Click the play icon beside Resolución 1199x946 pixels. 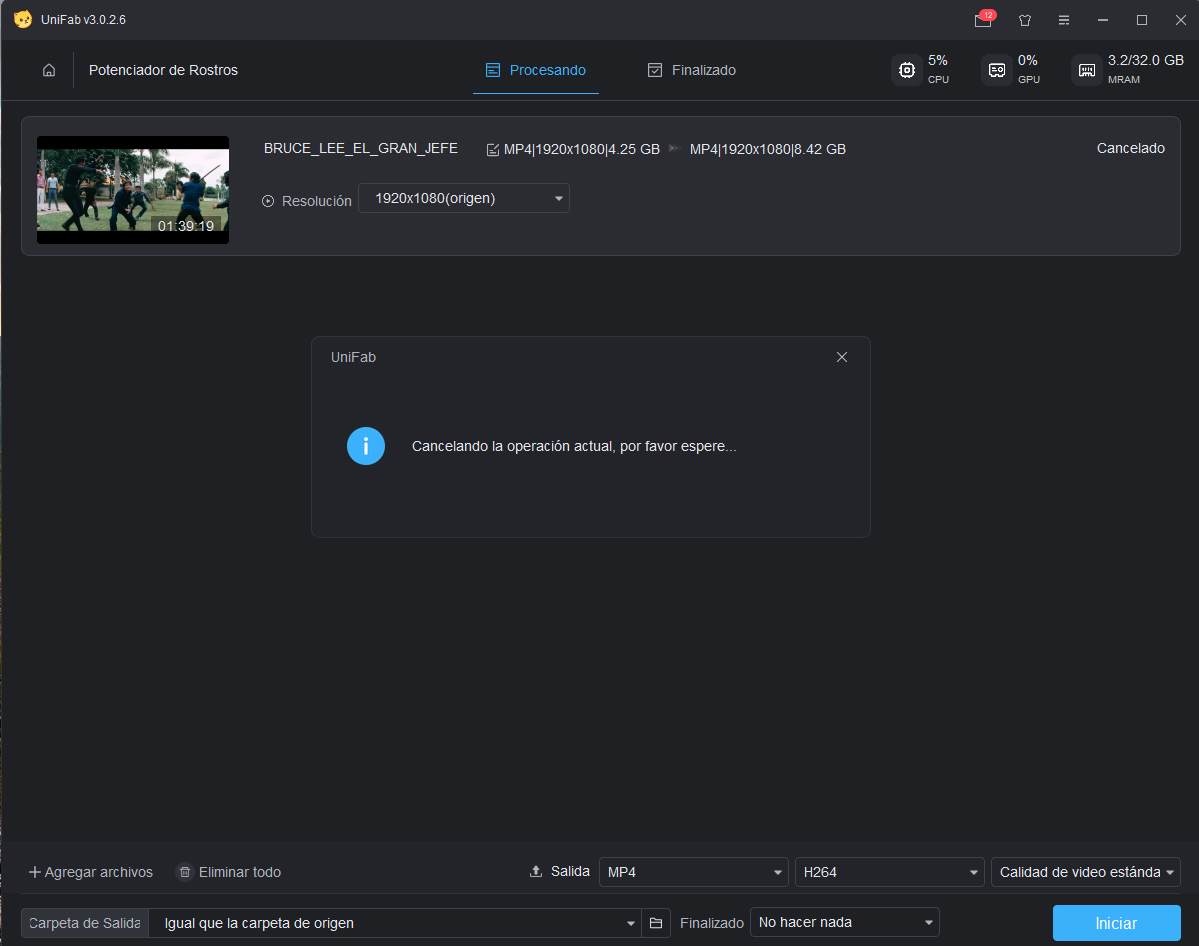(268, 201)
